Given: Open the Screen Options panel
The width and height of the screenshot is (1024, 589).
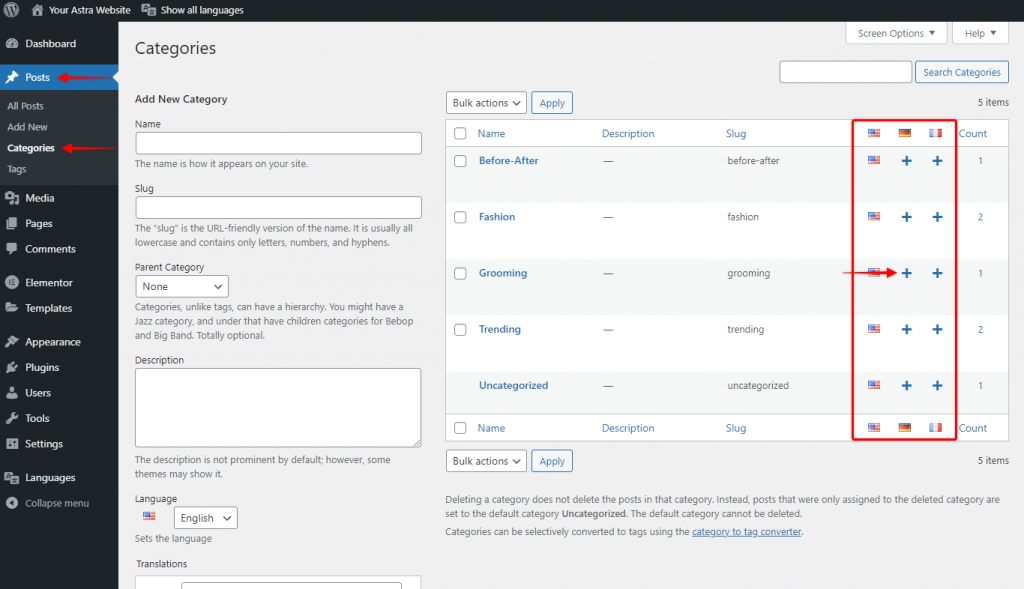Looking at the screenshot, I should point(895,32).
